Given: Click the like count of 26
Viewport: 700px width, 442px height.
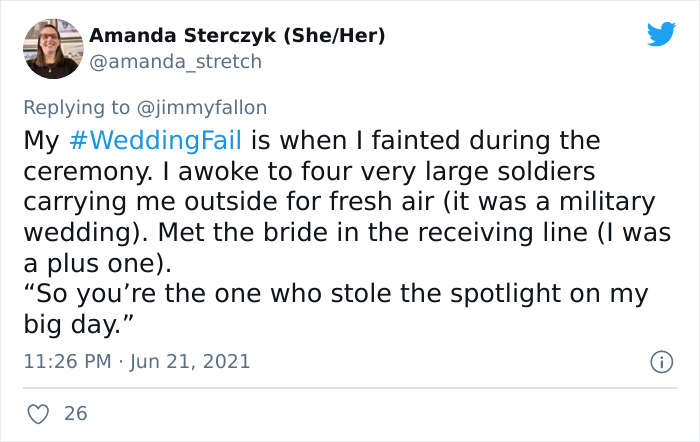Looking at the screenshot, I should pyautogui.click(x=75, y=412).
